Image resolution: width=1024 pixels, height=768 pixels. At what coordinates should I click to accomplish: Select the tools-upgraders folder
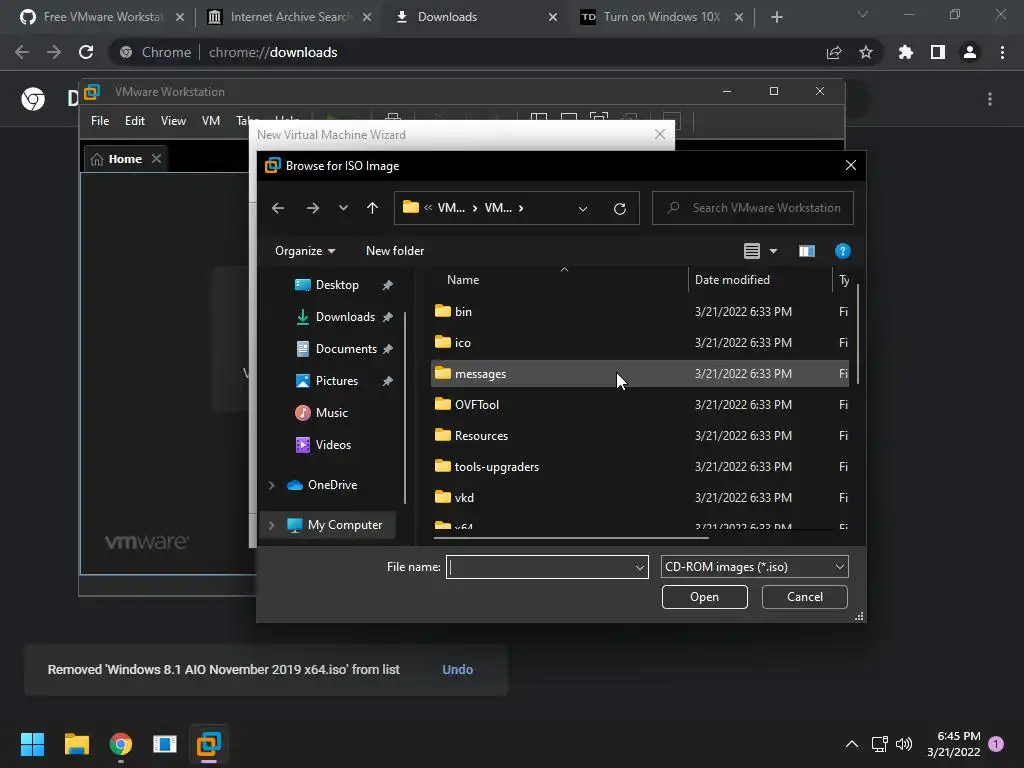coord(639,466)
